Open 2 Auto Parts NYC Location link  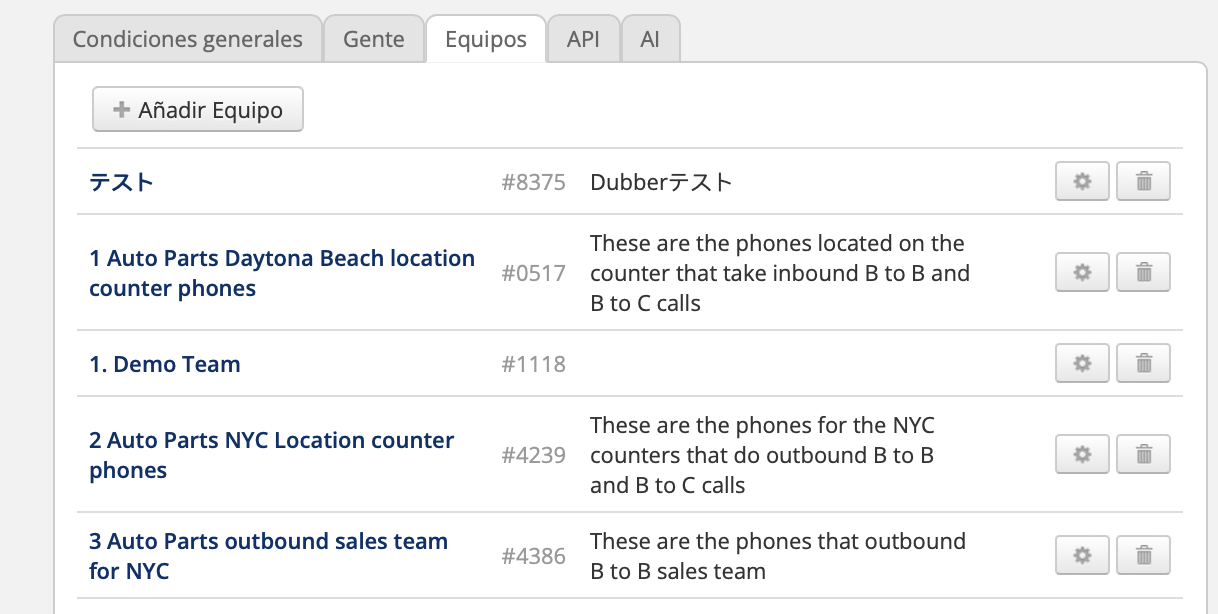click(x=272, y=455)
